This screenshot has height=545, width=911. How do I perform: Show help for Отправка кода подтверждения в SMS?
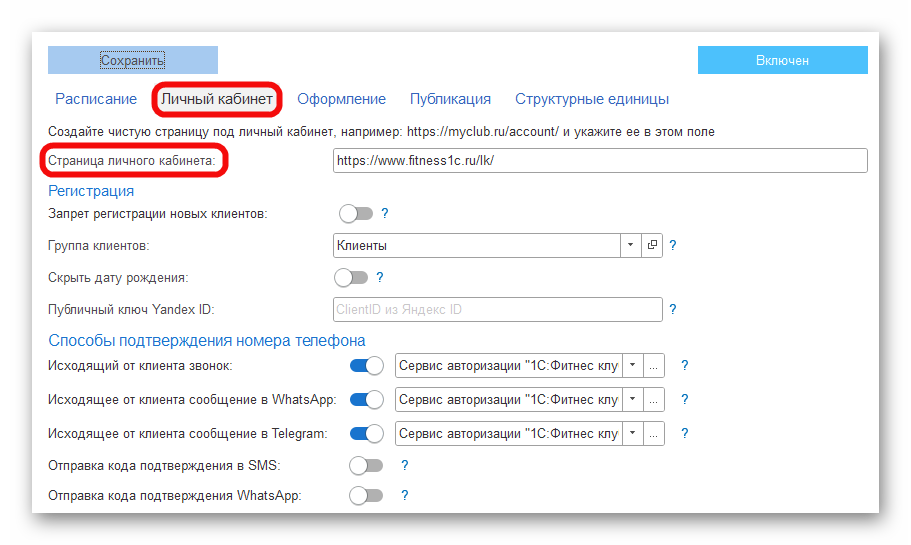405,465
